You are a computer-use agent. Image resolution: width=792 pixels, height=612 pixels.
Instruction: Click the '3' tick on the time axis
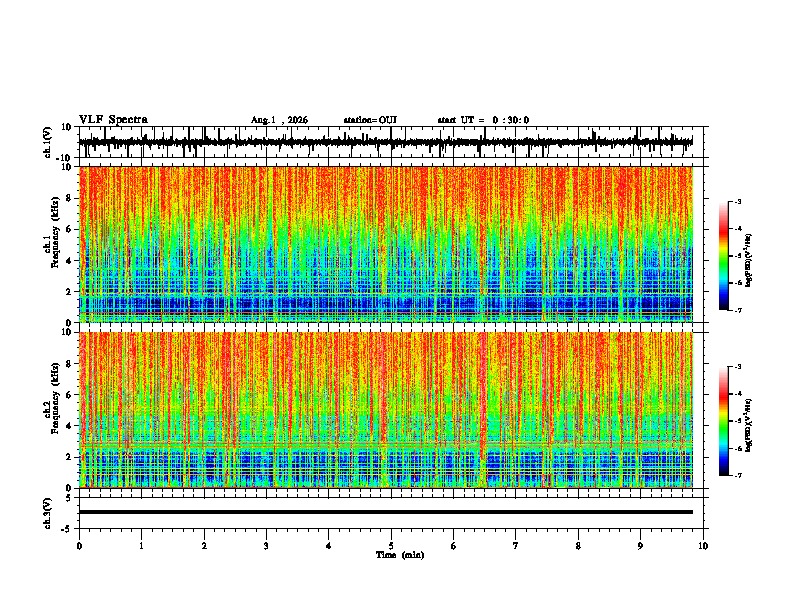[266, 546]
